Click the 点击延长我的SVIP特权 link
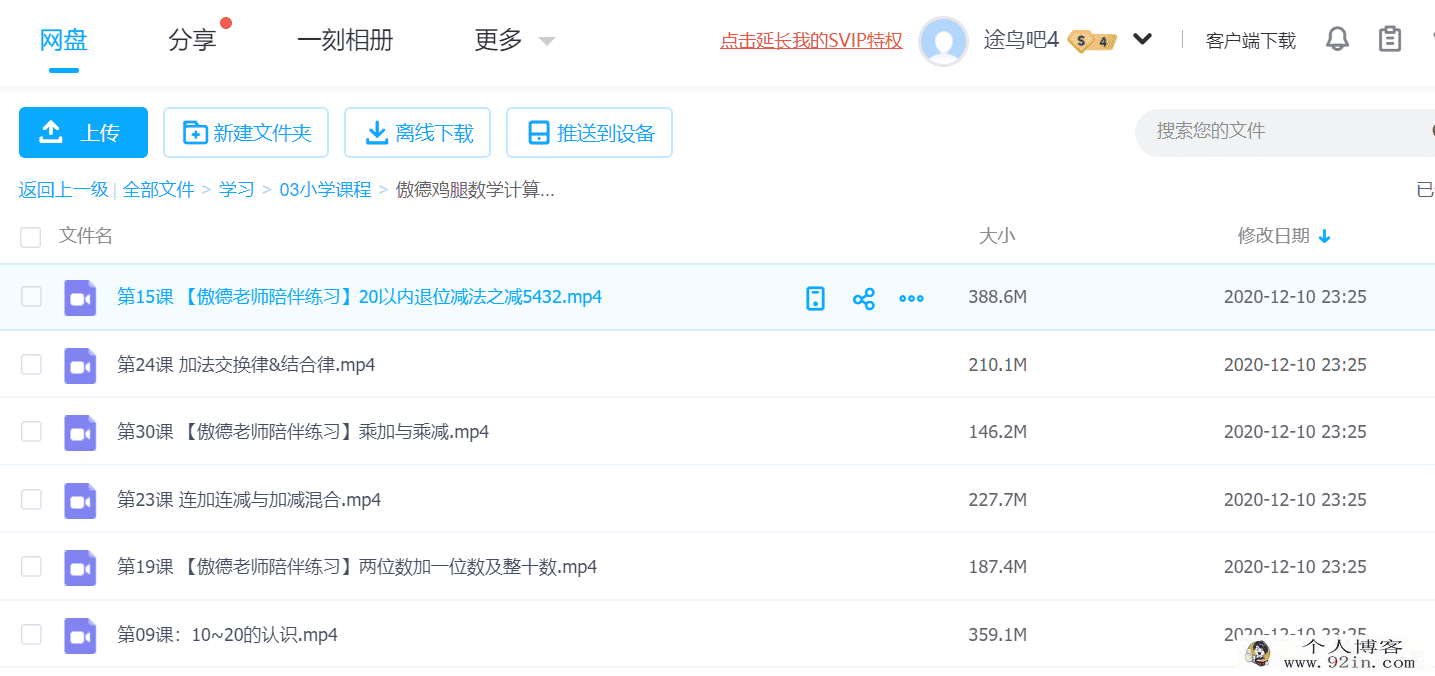Viewport: 1435px width, 676px height. click(811, 41)
